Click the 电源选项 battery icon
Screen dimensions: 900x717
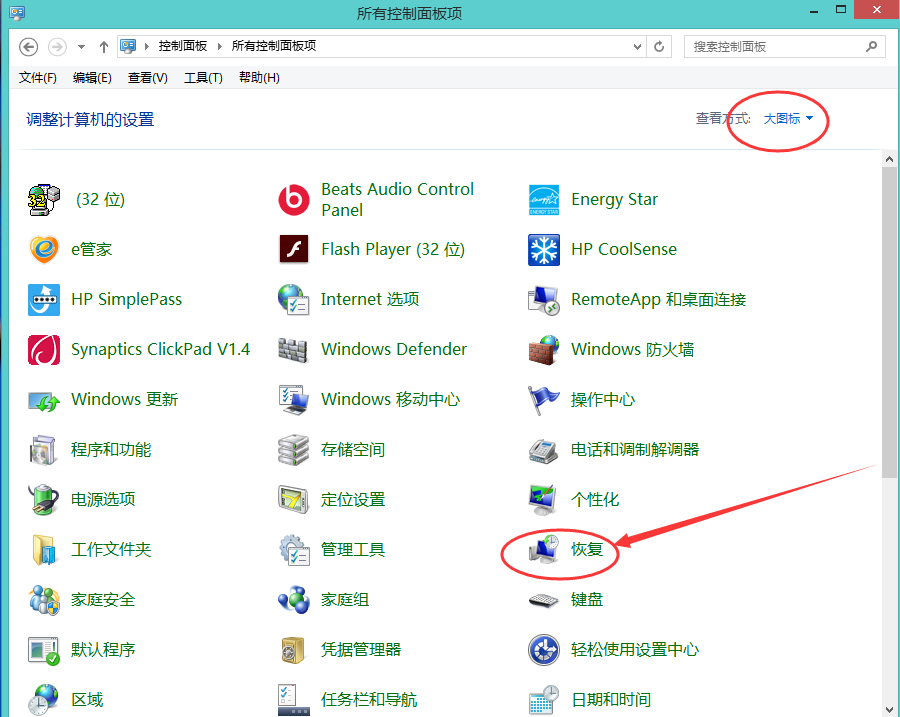(x=44, y=499)
